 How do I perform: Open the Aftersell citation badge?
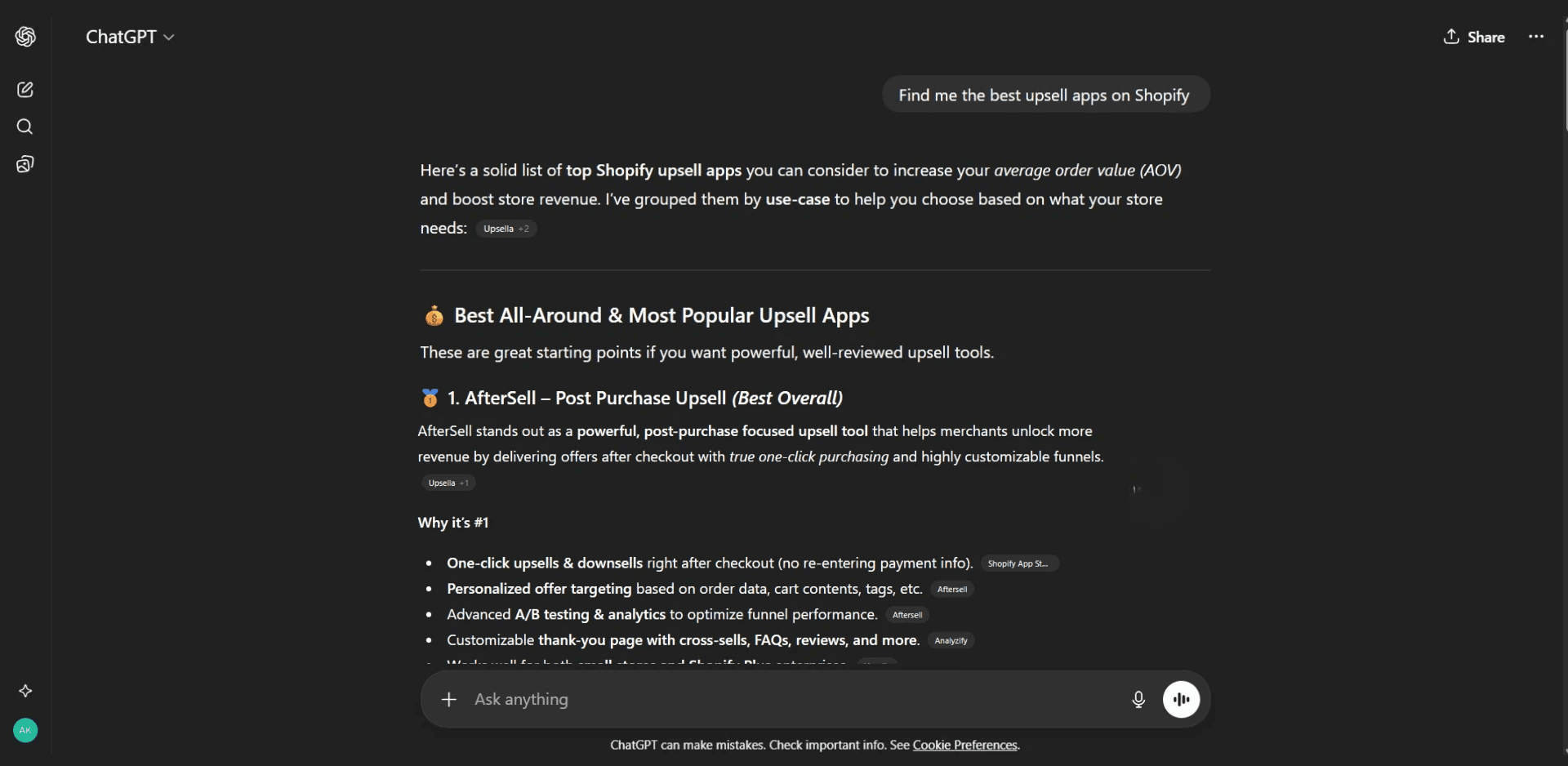[951, 589]
